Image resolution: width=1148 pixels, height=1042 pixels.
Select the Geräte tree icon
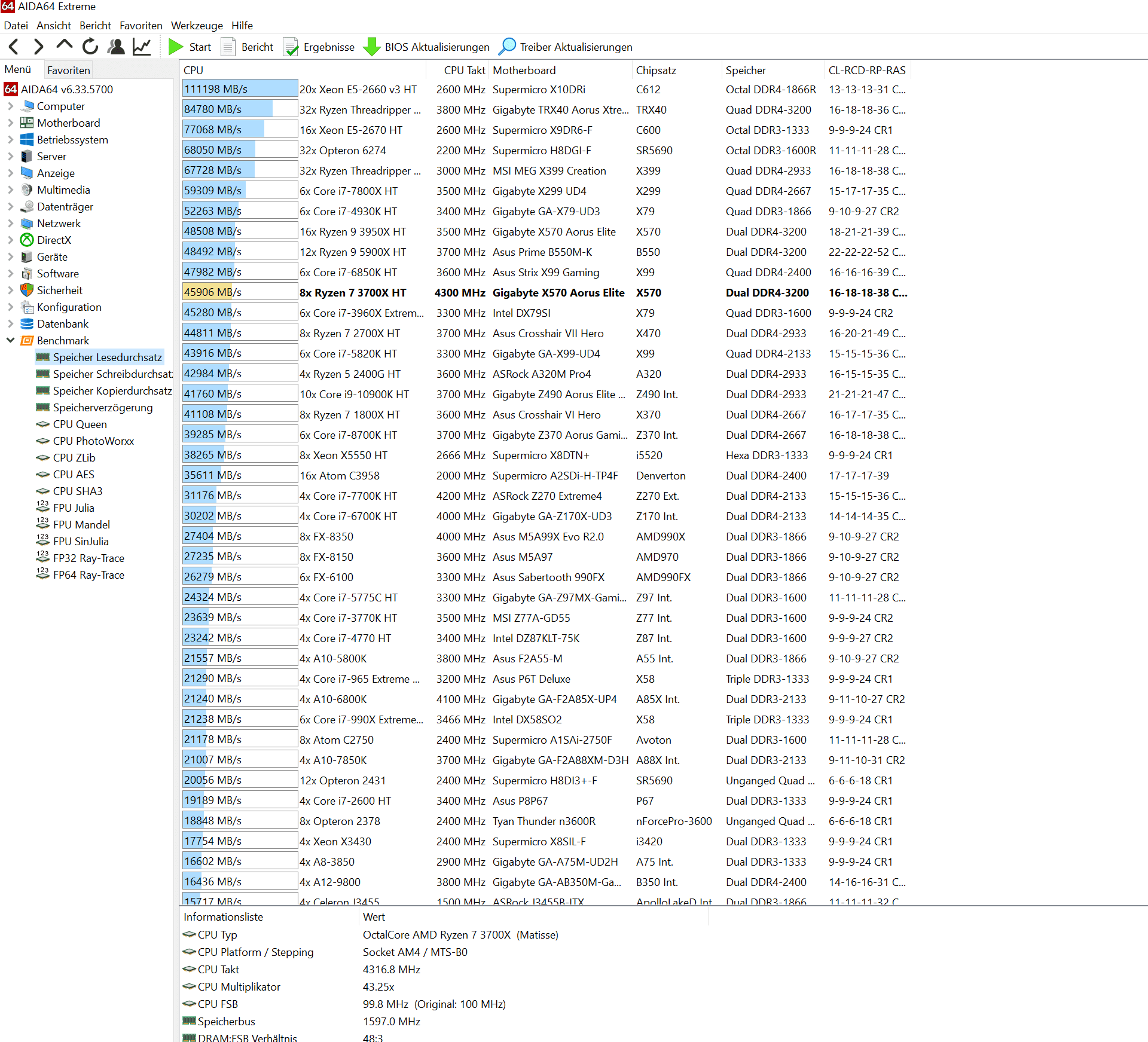tap(27, 257)
